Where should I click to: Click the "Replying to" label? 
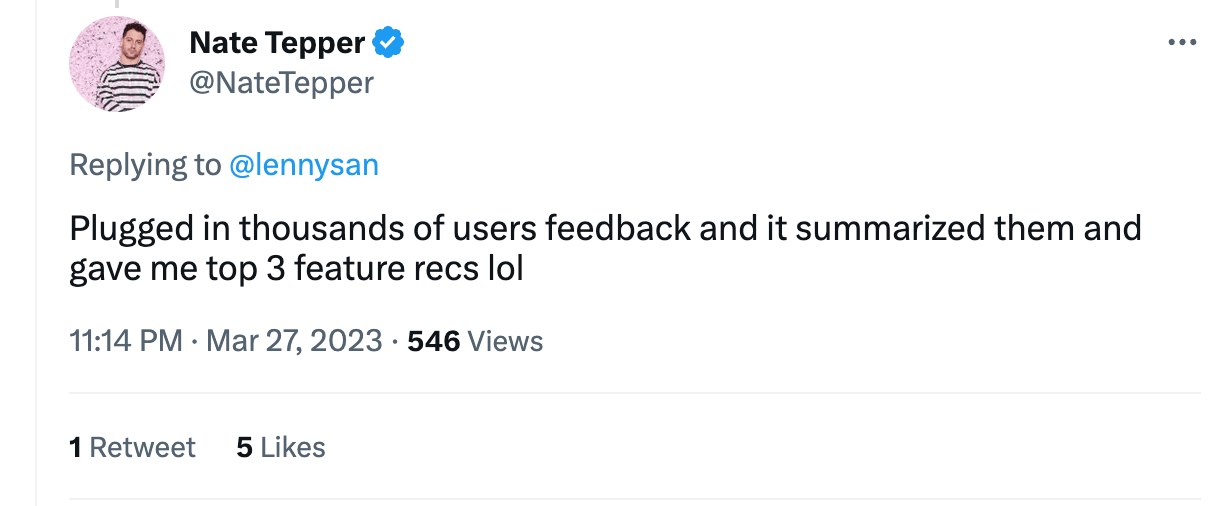click(145, 165)
